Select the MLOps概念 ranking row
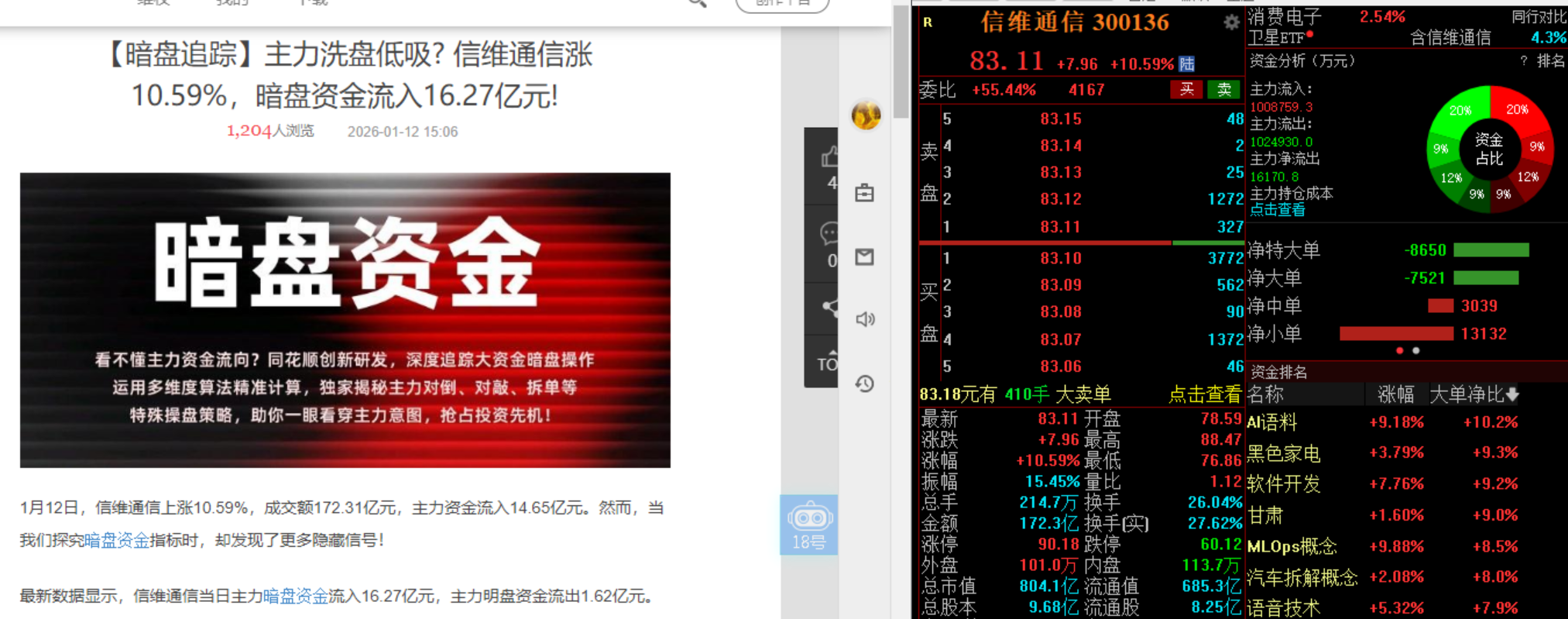 (x=1382, y=546)
